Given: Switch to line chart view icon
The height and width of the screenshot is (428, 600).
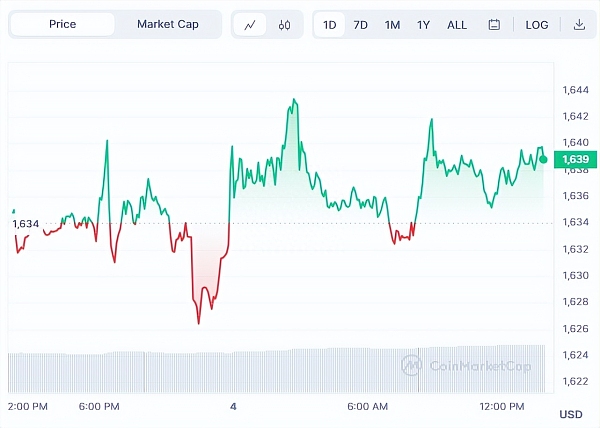Looking at the screenshot, I should [250, 25].
